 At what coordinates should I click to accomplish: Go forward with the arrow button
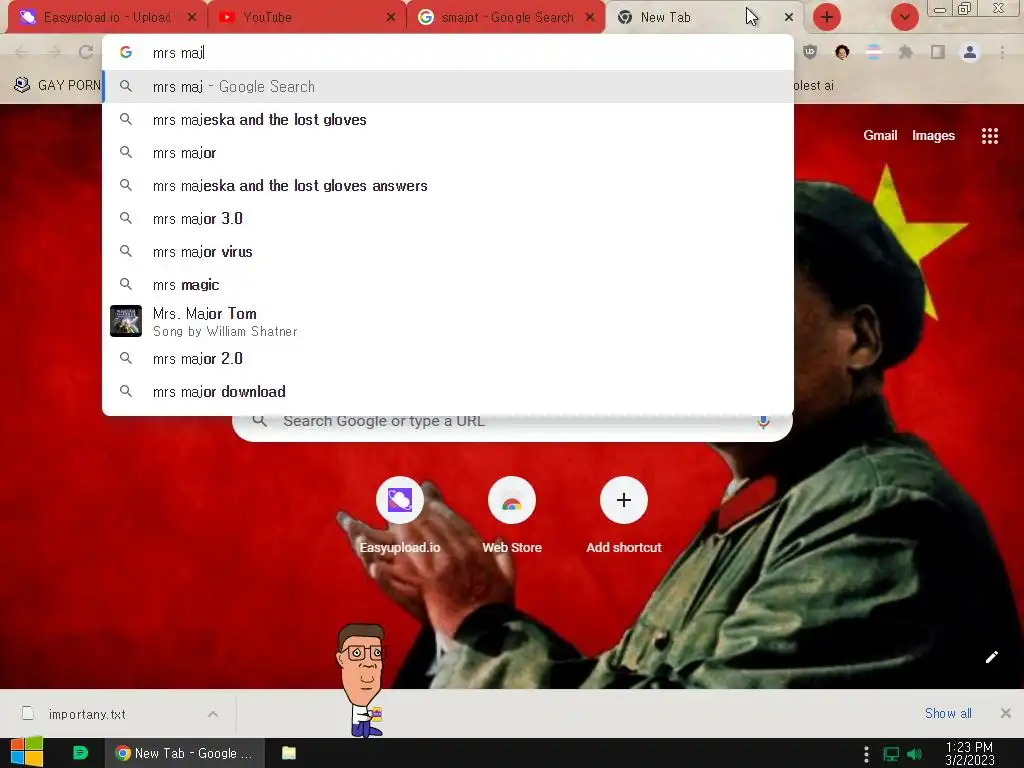tap(54, 52)
